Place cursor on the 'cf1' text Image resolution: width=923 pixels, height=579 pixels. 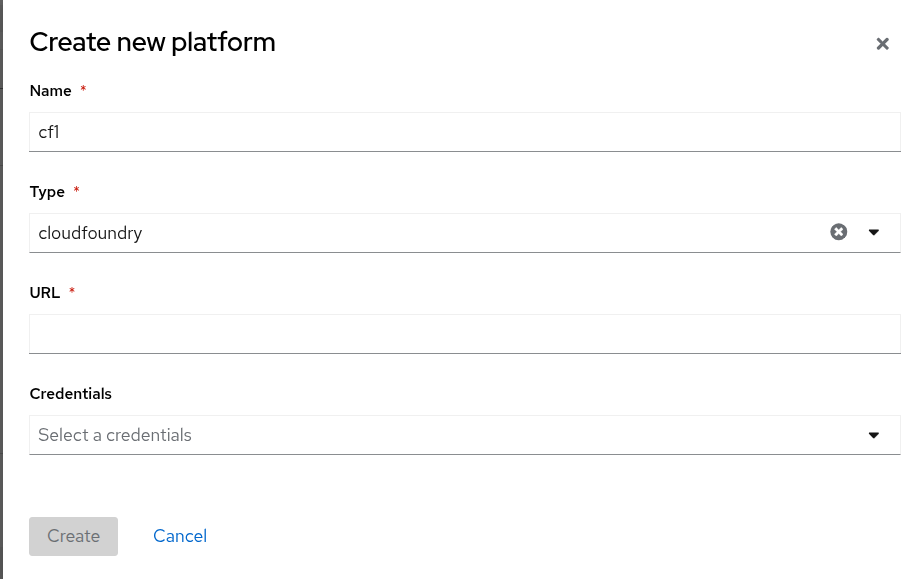tap(49, 132)
